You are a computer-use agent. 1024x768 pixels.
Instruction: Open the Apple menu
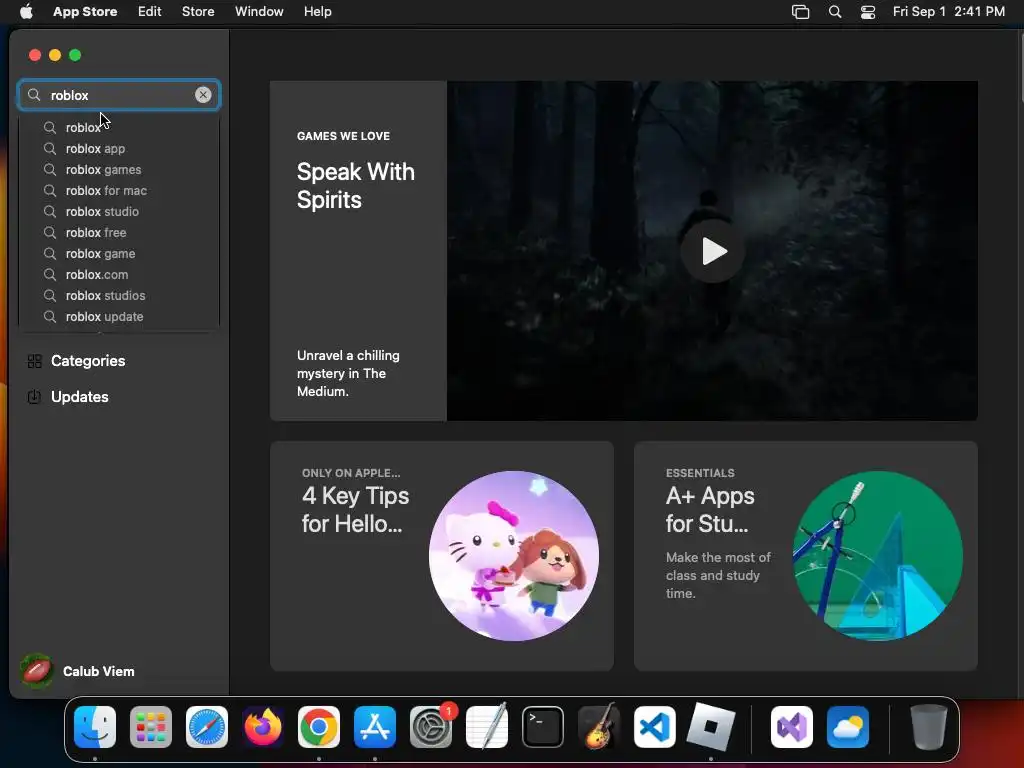25,12
